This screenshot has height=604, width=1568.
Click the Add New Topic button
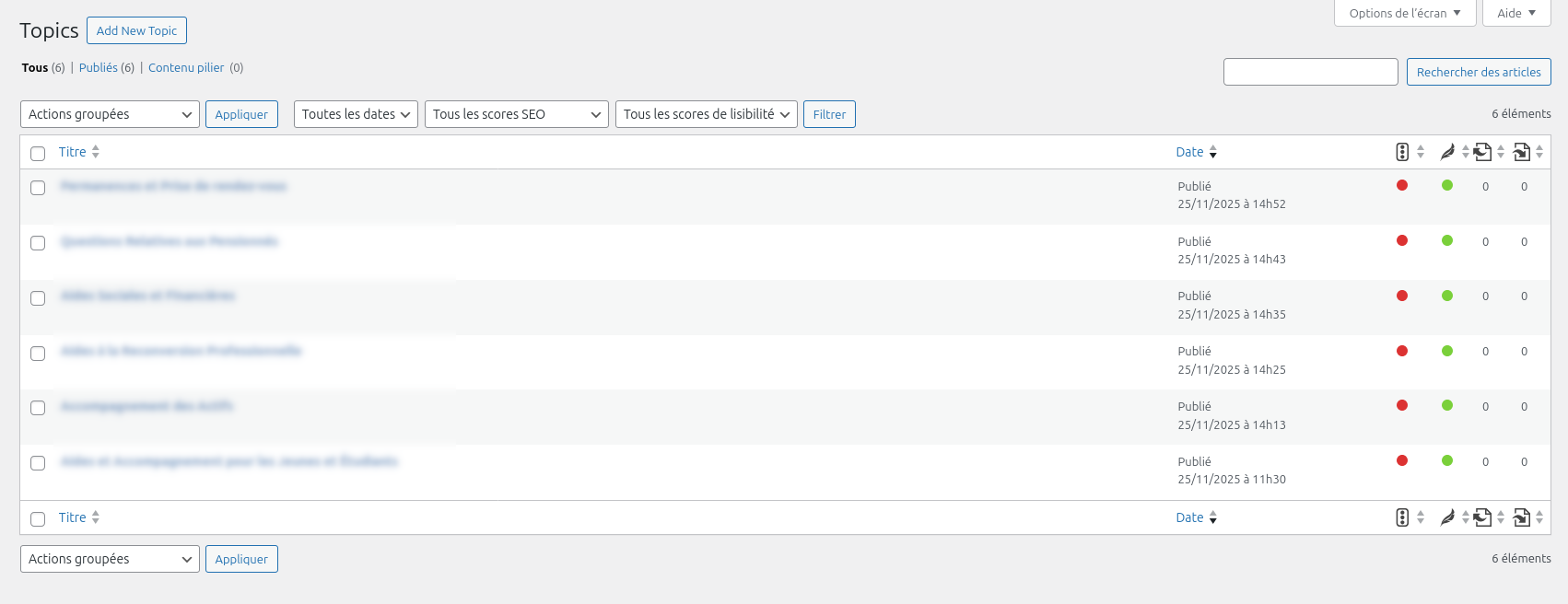point(136,30)
